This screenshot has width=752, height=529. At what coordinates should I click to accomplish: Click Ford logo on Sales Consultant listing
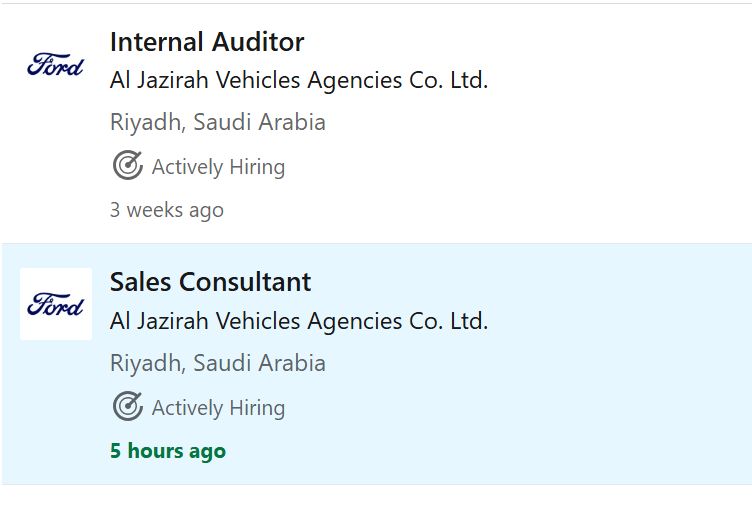[56, 304]
